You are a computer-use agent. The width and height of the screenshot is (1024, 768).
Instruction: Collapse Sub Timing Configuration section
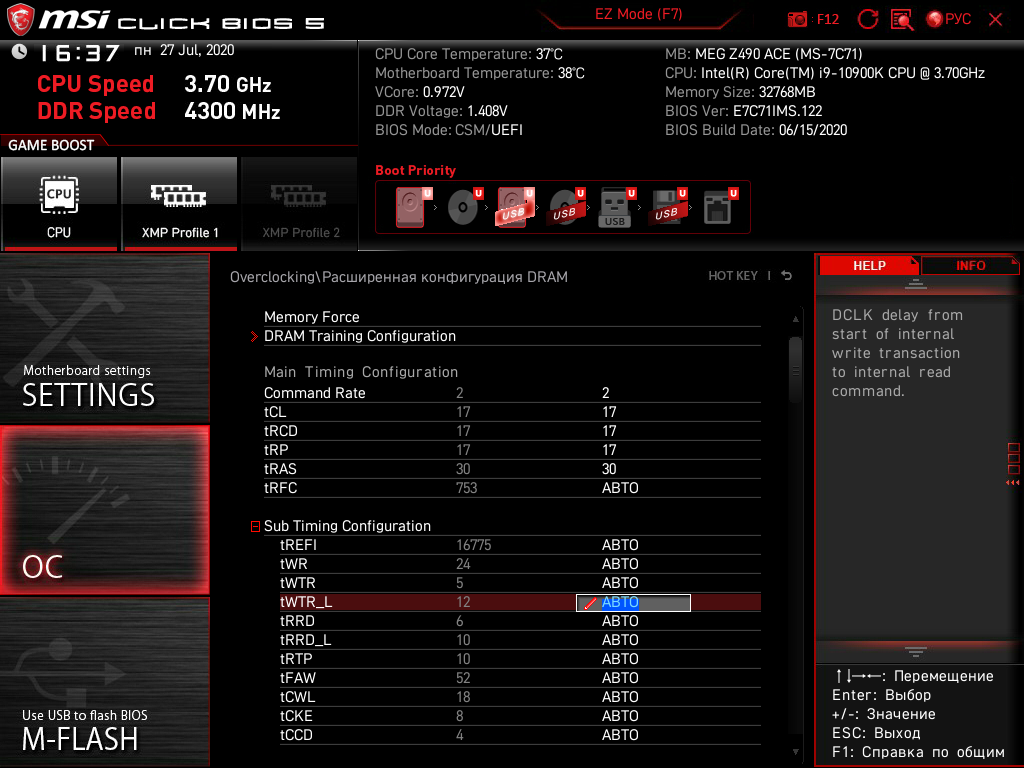click(x=255, y=526)
